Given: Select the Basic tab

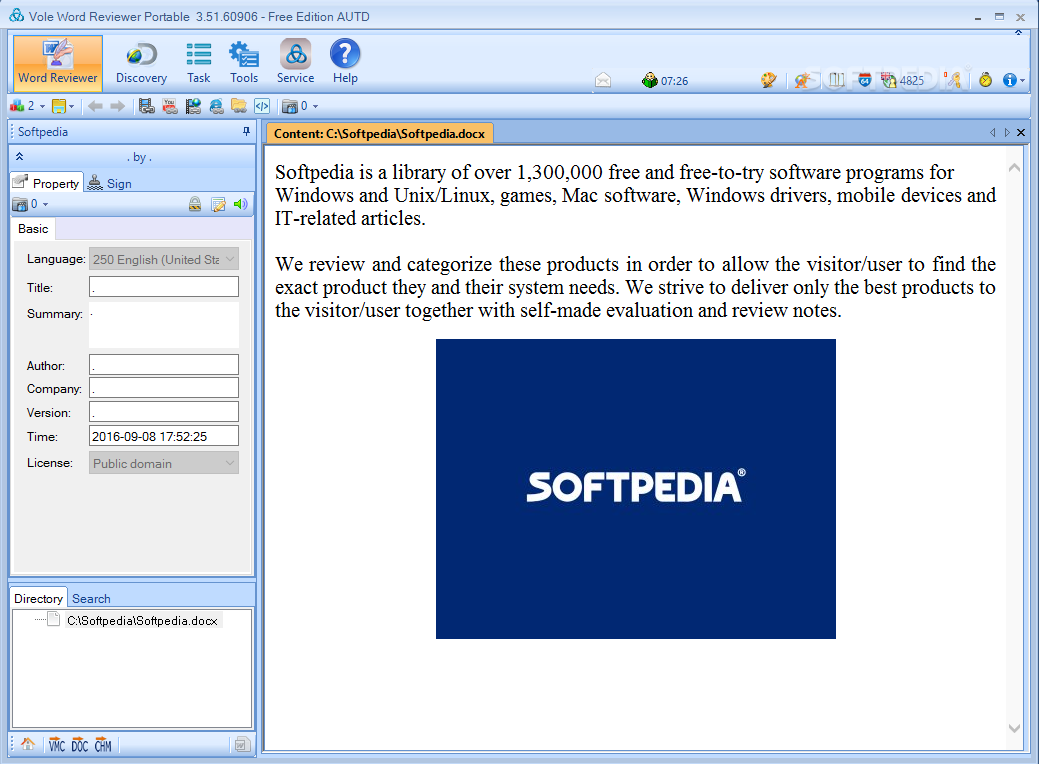Looking at the screenshot, I should [33, 229].
